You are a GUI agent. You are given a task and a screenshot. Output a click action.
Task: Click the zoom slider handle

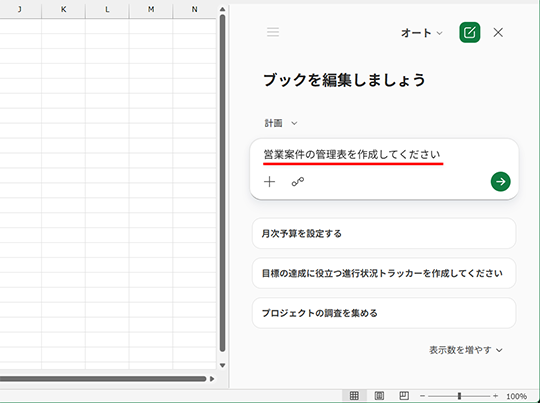(x=459, y=396)
